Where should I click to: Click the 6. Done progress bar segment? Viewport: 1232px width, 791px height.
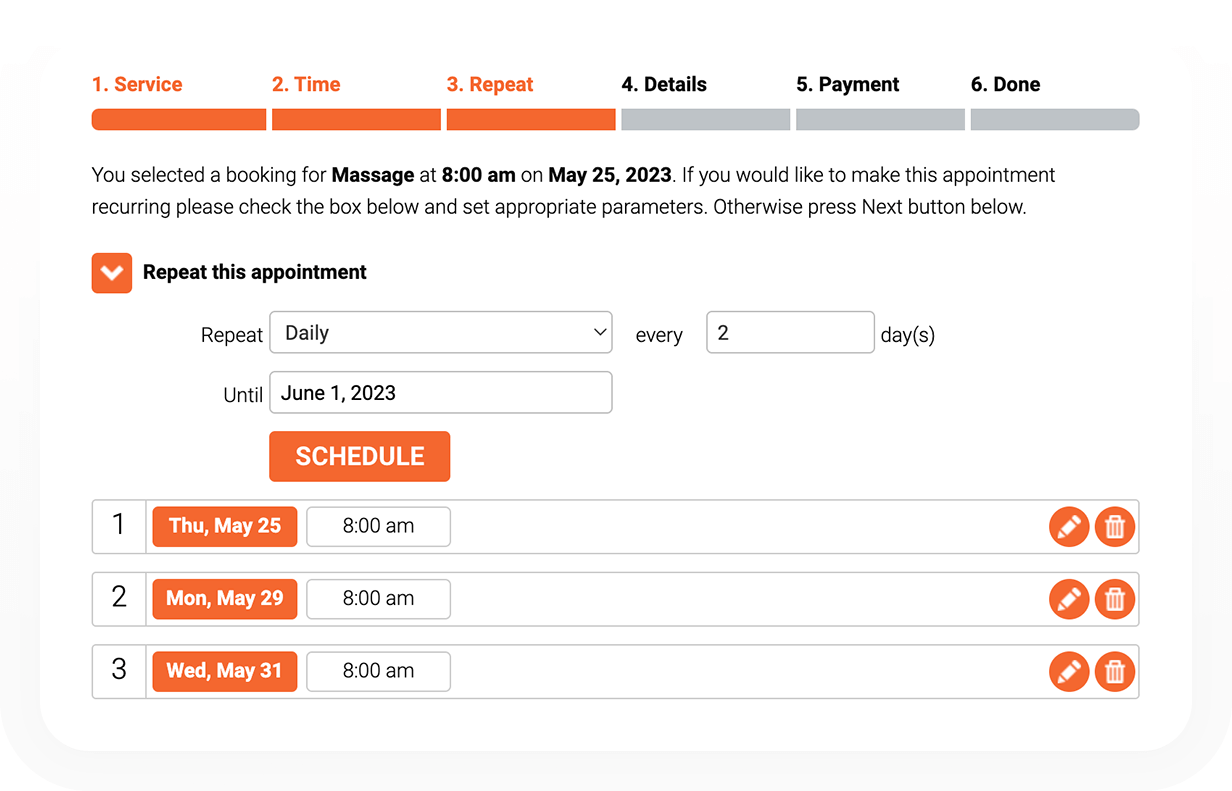click(x=1055, y=120)
